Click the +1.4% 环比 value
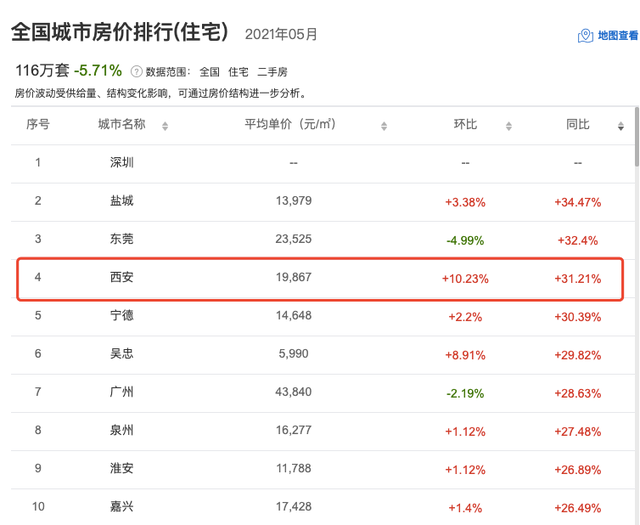 [x=465, y=508]
